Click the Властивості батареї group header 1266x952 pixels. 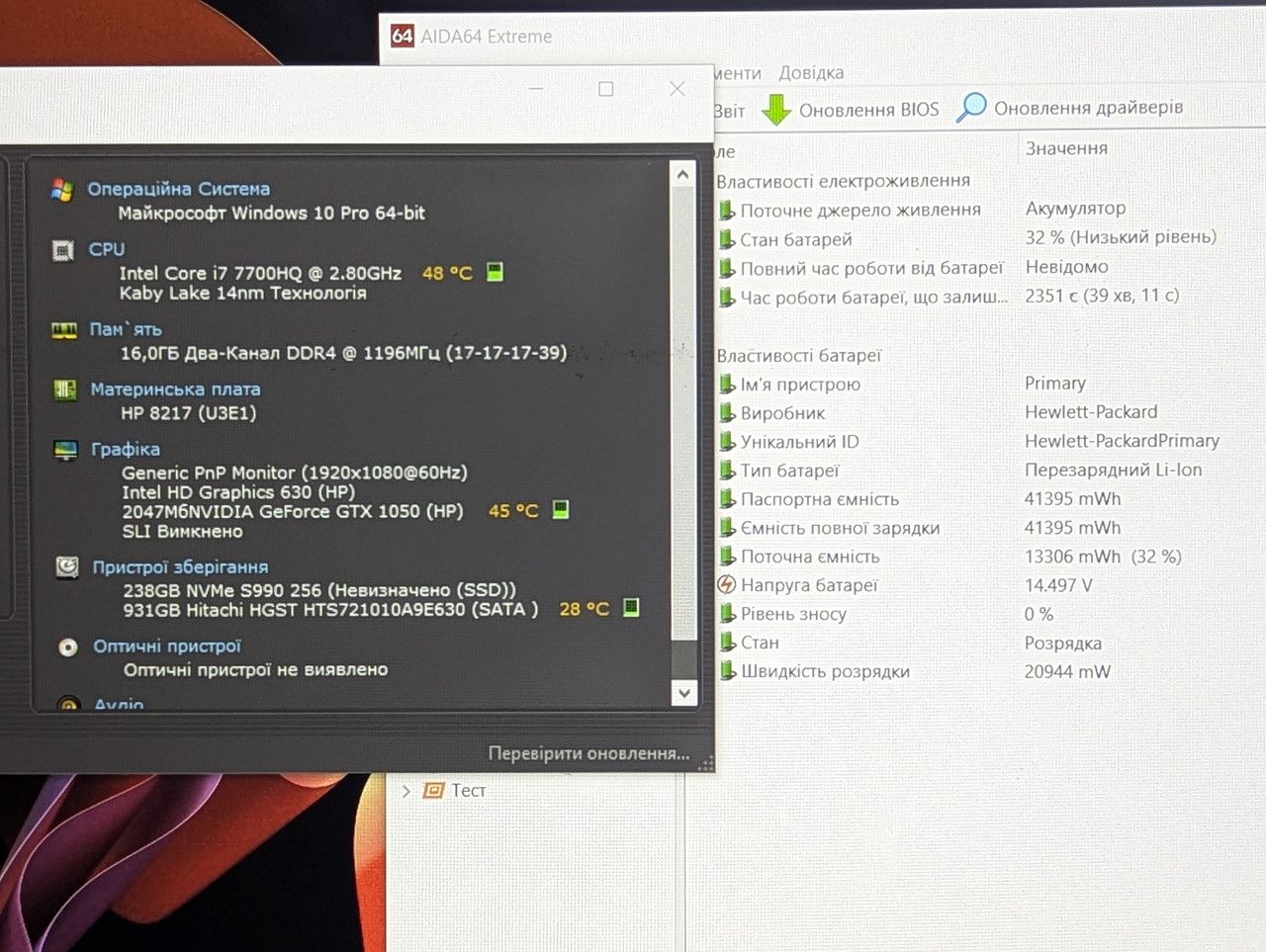pyautogui.click(x=798, y=355)
